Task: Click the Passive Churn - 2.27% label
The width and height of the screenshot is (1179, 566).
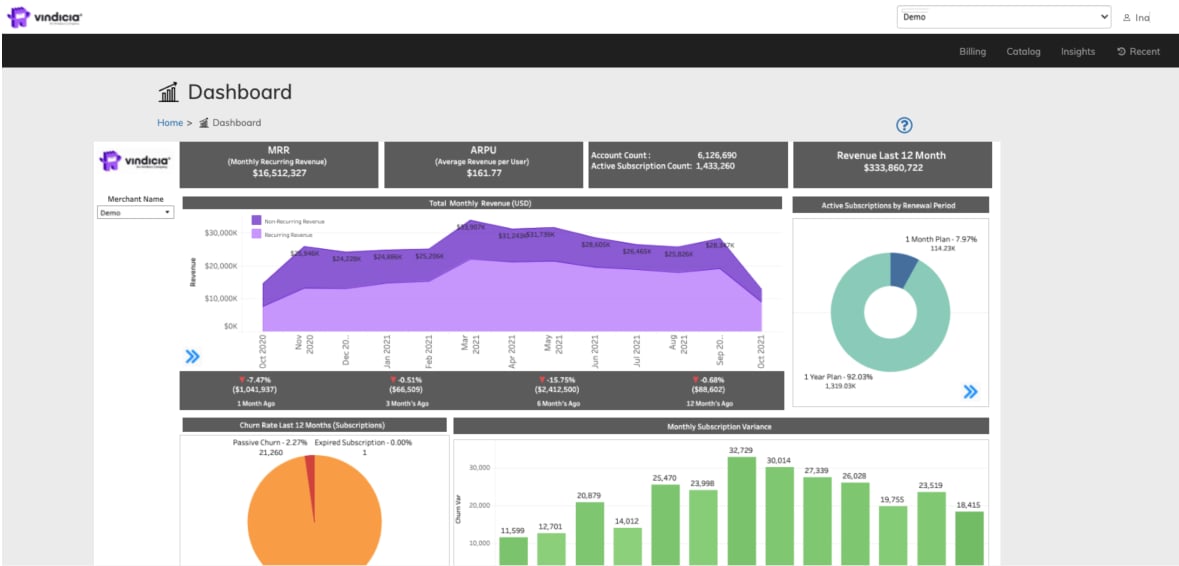Action: pos(271,443)
